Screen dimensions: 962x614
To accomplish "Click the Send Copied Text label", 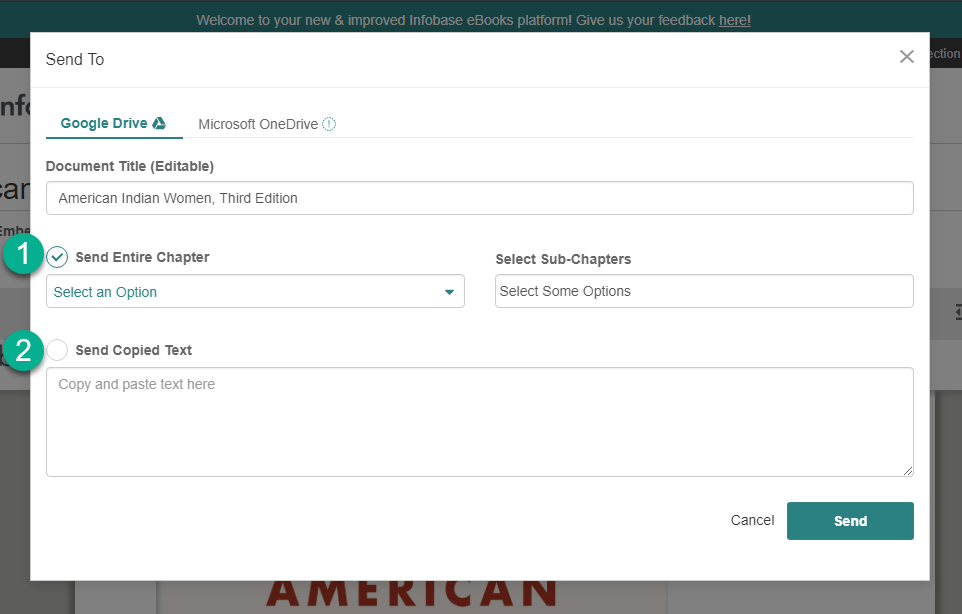I will click(134, 350).
